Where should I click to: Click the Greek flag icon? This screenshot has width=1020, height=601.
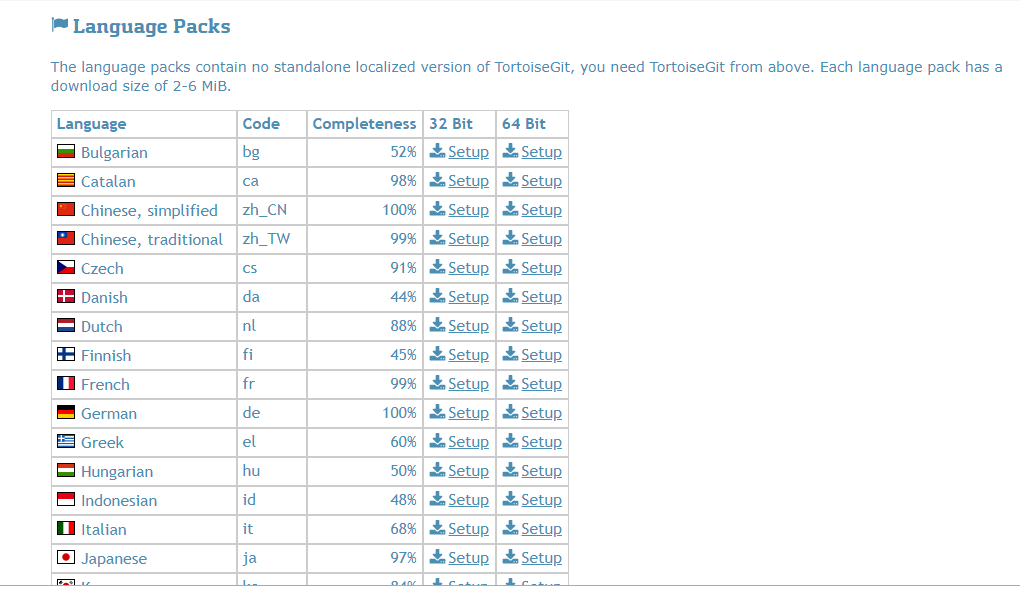pyautogui.click(x=66, y=441)
